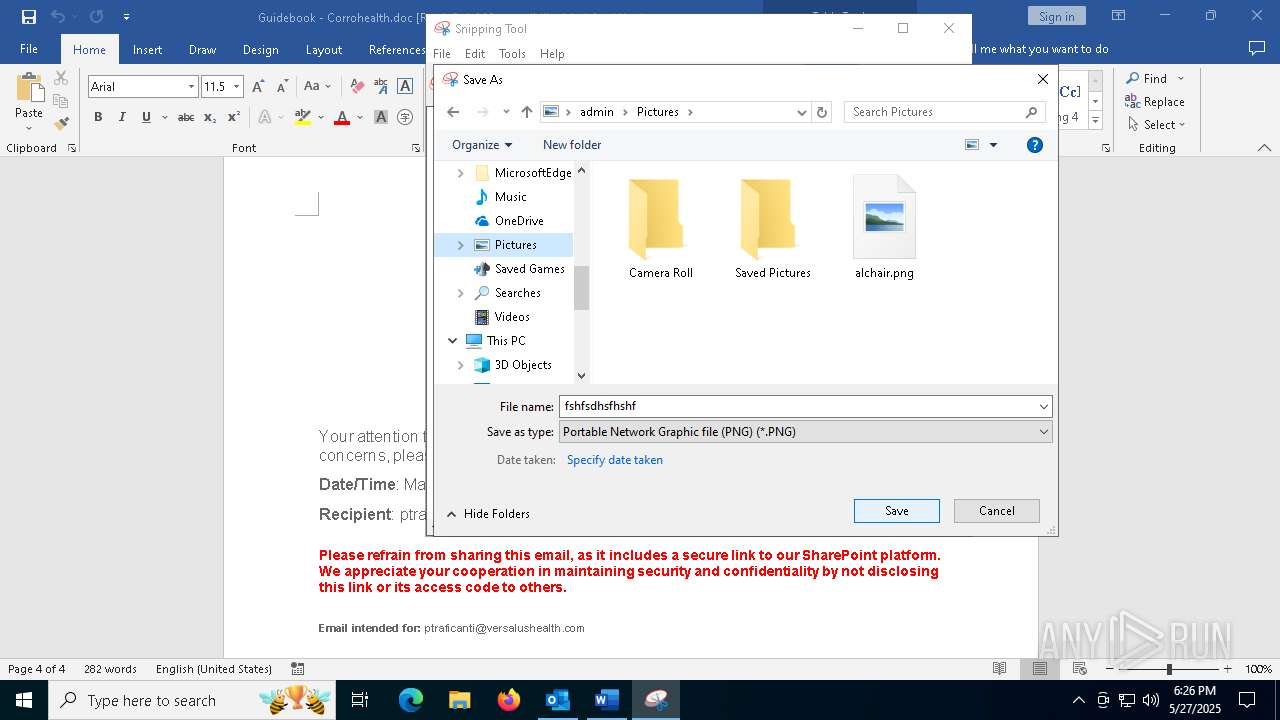Open the Layout tab in Word
The image size is (1280, 720).
323,49
